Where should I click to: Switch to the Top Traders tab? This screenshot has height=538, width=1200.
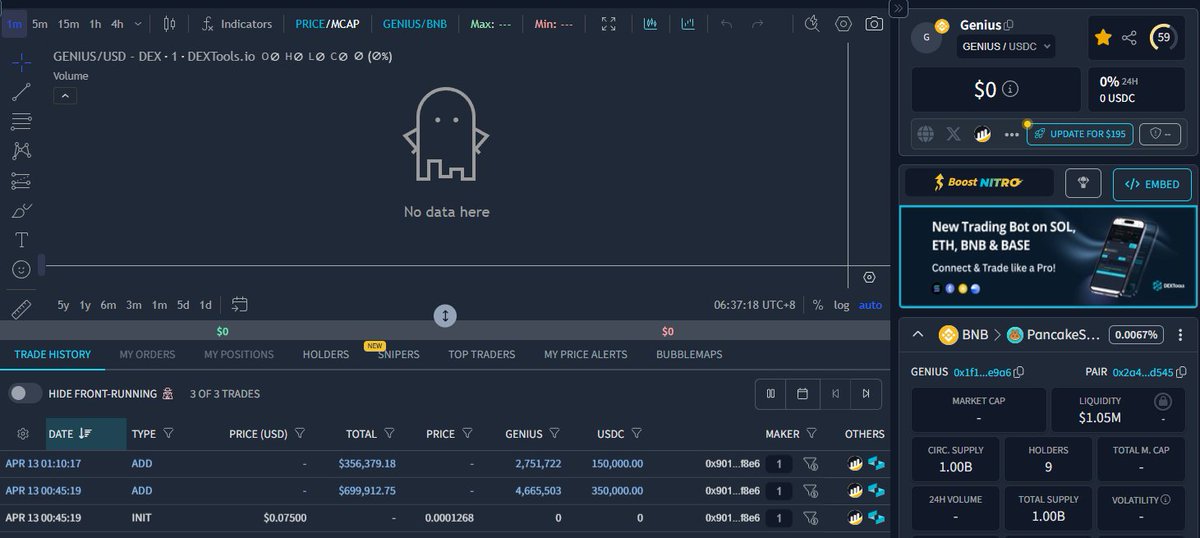(x=482, y=354)
